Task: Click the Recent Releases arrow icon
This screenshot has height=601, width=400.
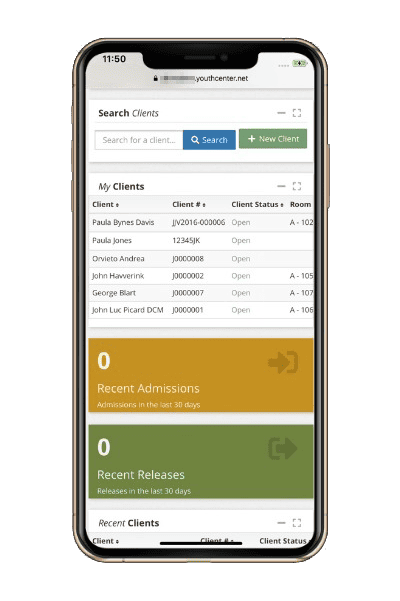Action: coord(283,448)
